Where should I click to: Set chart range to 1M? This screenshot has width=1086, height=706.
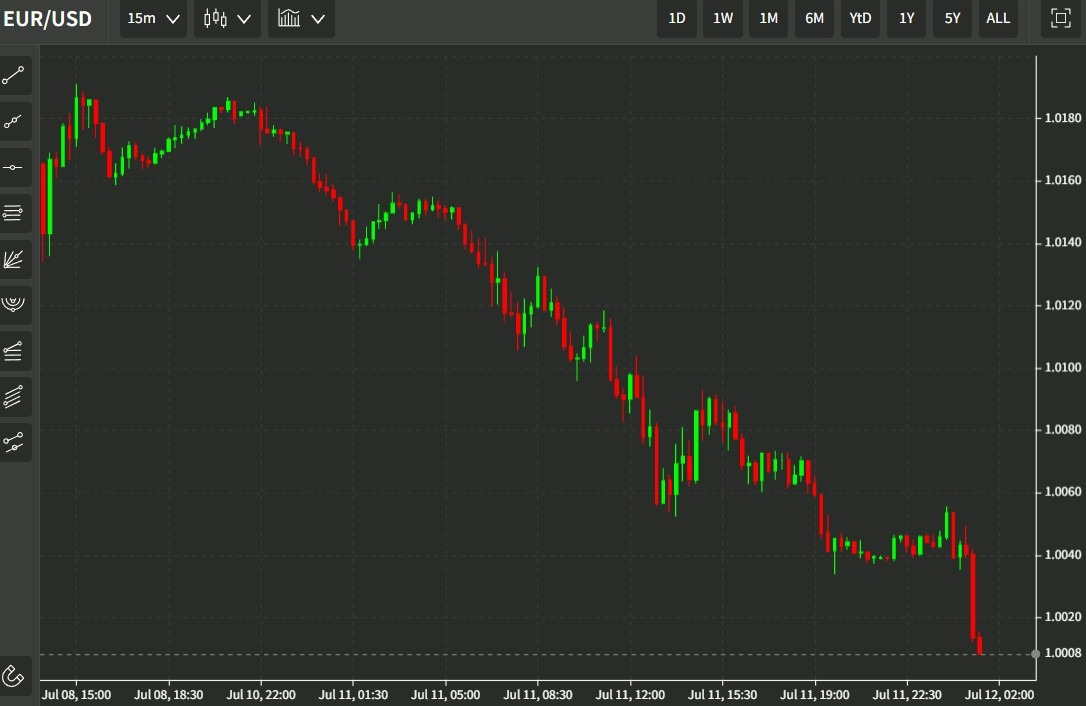point(769,18)
